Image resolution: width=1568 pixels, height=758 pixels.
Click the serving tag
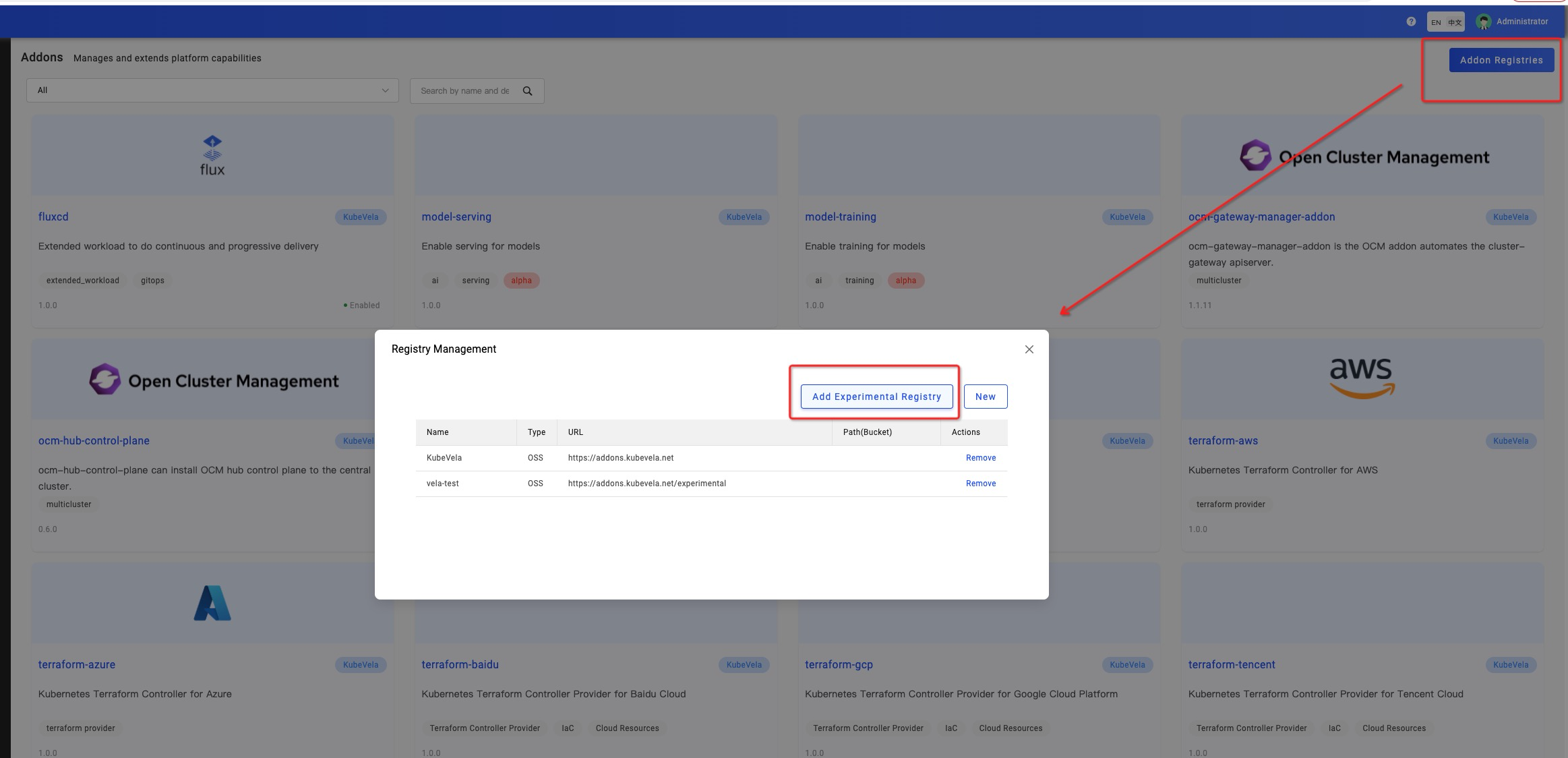476,281
